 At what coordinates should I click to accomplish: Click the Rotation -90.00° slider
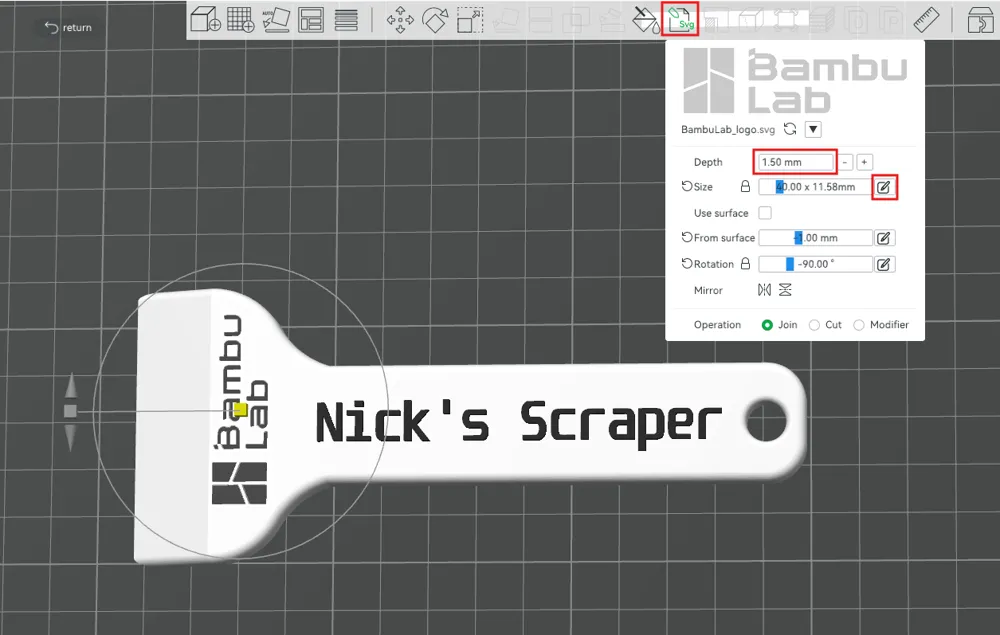coord(815,264)
